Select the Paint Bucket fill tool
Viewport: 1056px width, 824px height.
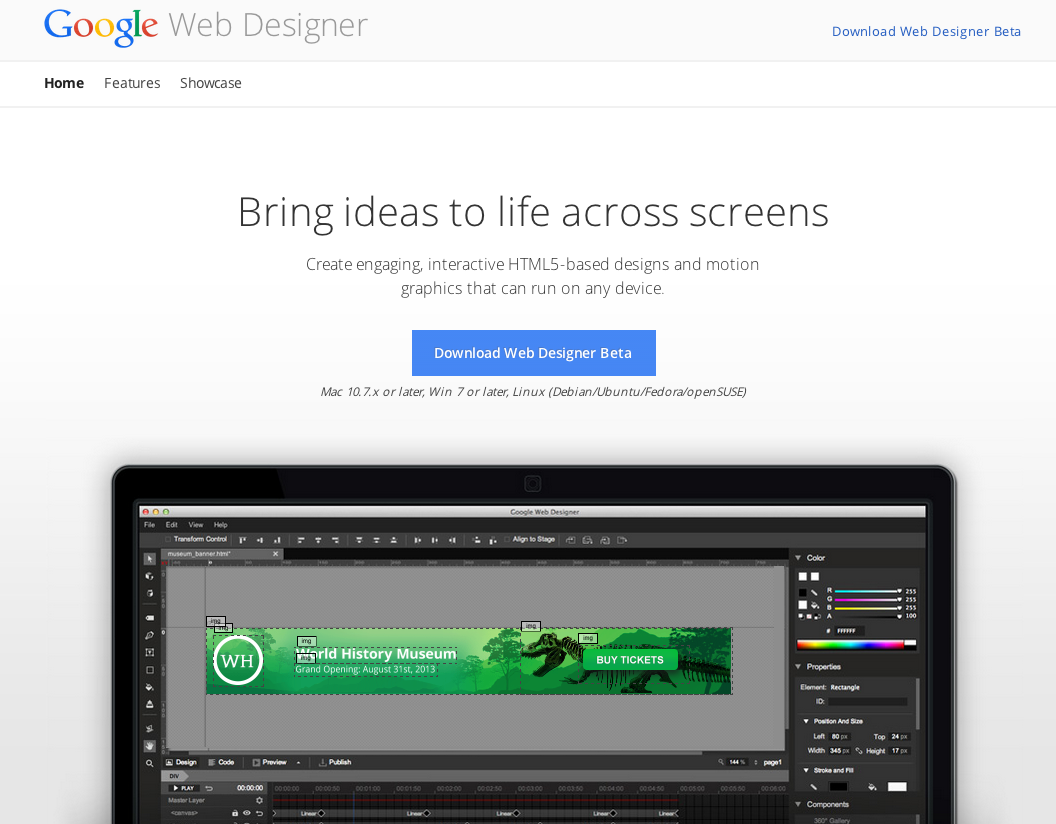(150, 687)
